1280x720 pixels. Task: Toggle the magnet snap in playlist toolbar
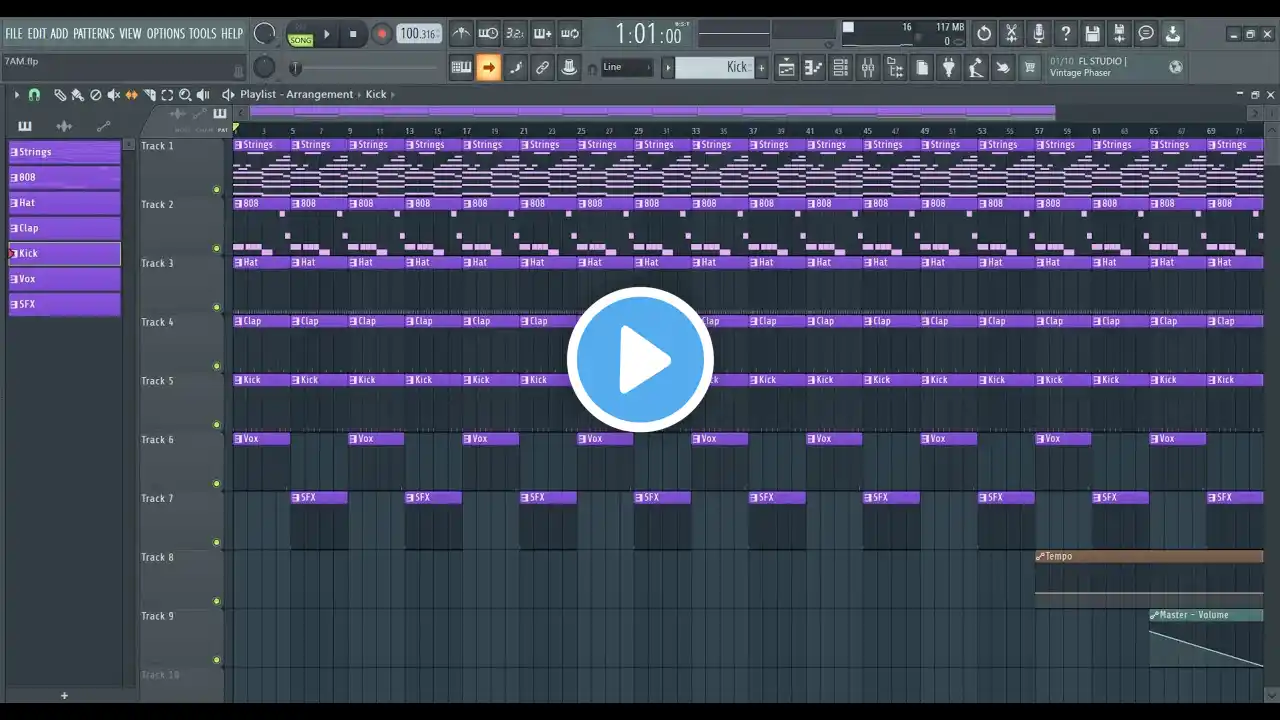tap(34, 95)
